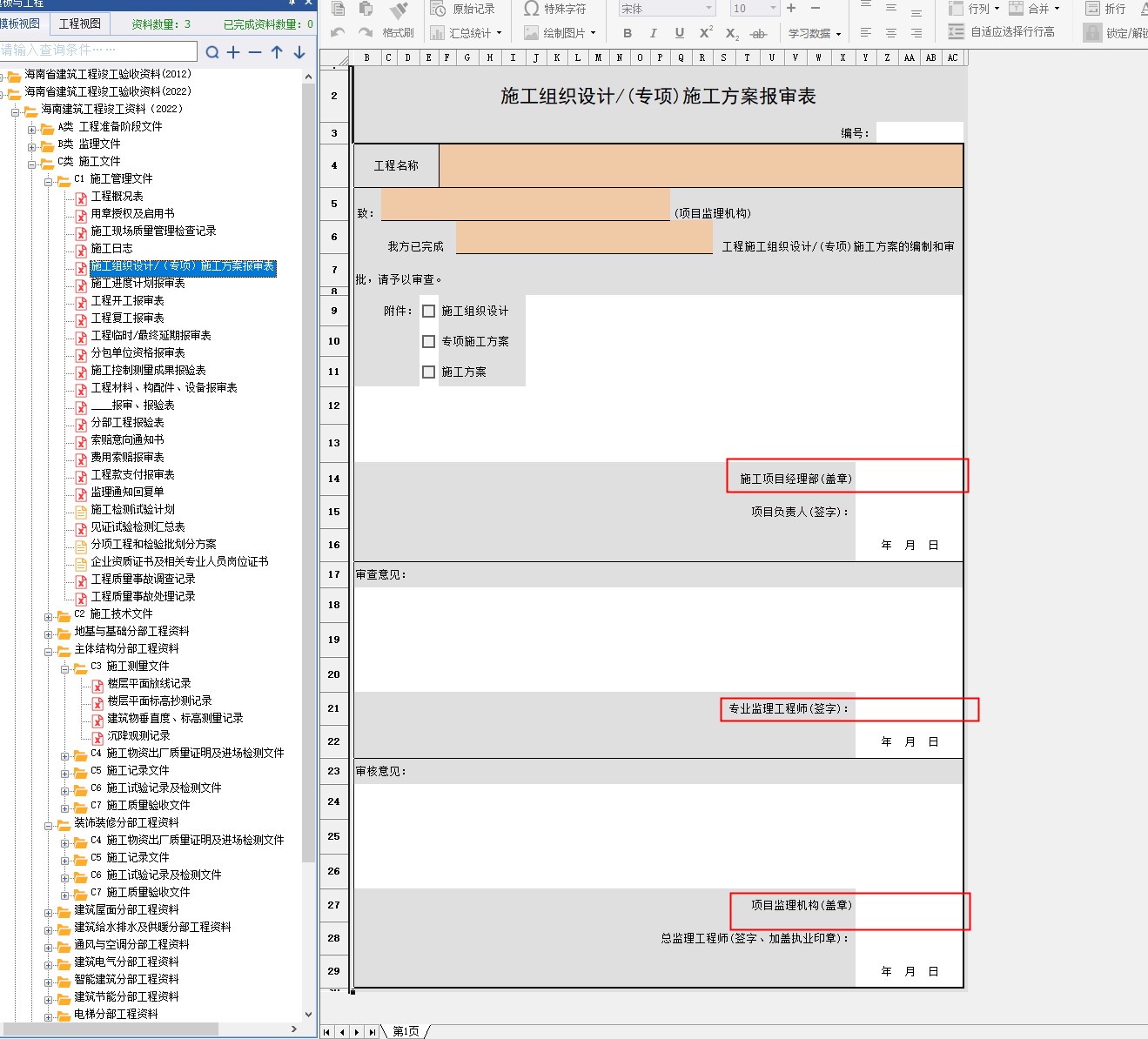Apply superscript formatting
The height and width of the screenshot is (1039, 1148).
[706, 33]
